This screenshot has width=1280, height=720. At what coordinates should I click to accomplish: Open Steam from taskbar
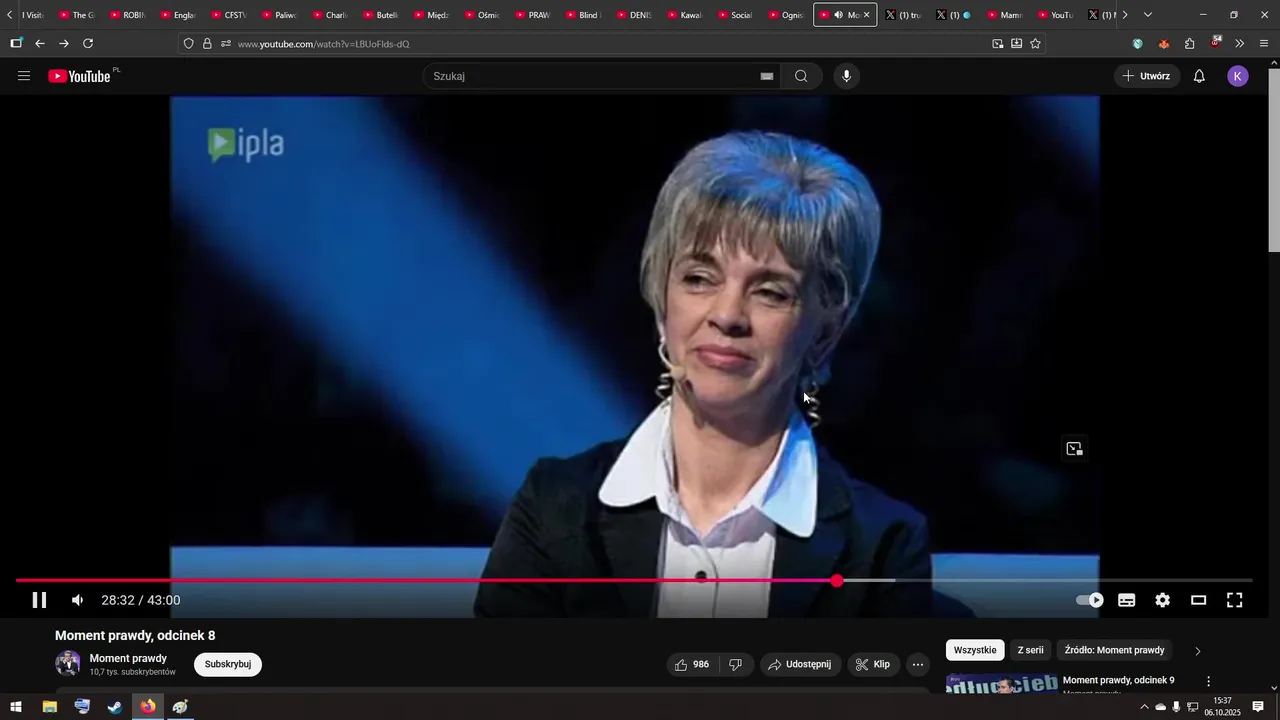pyautogui.click(x=115, y=707)
